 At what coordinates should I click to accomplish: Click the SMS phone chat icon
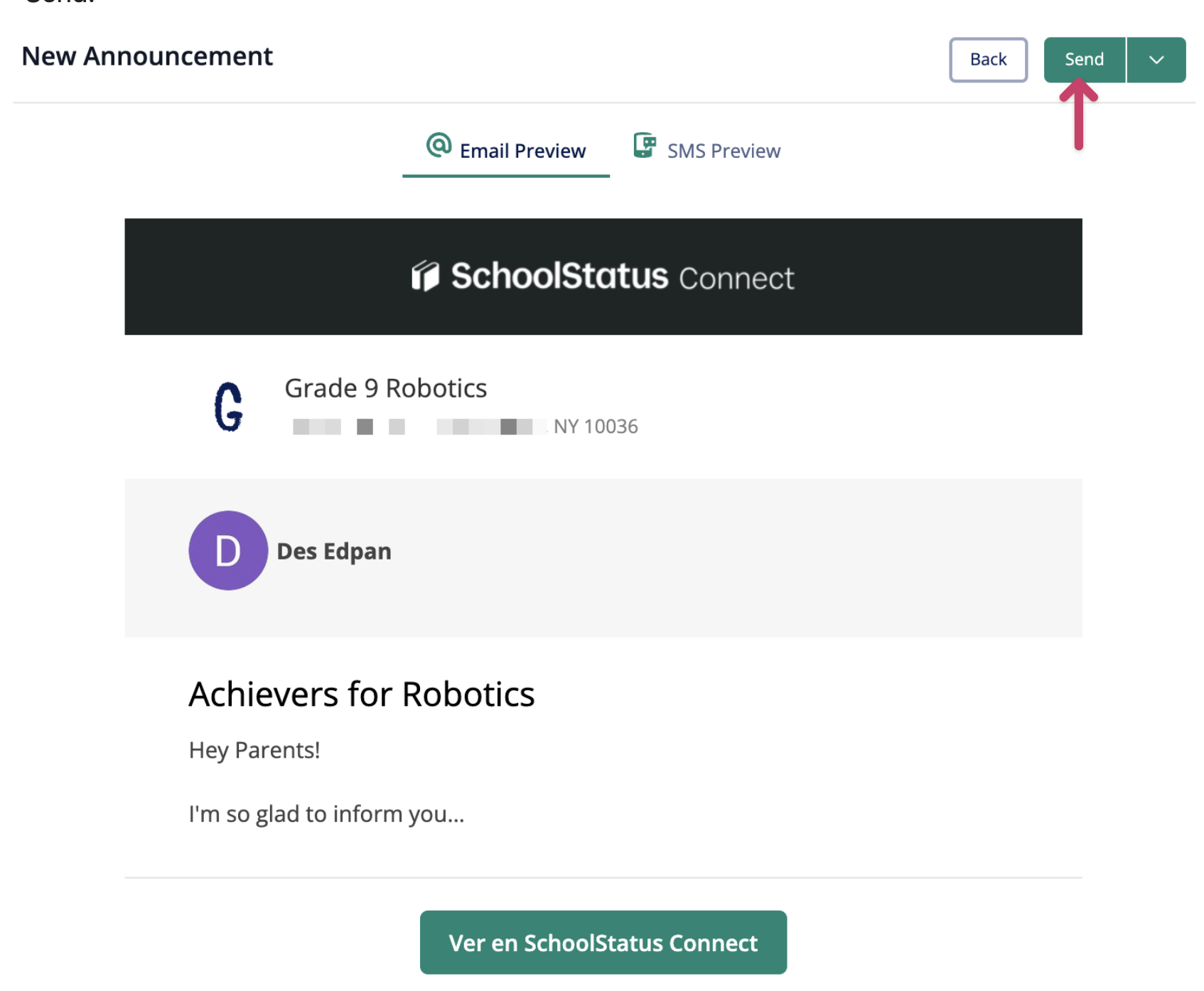point(644,145)
